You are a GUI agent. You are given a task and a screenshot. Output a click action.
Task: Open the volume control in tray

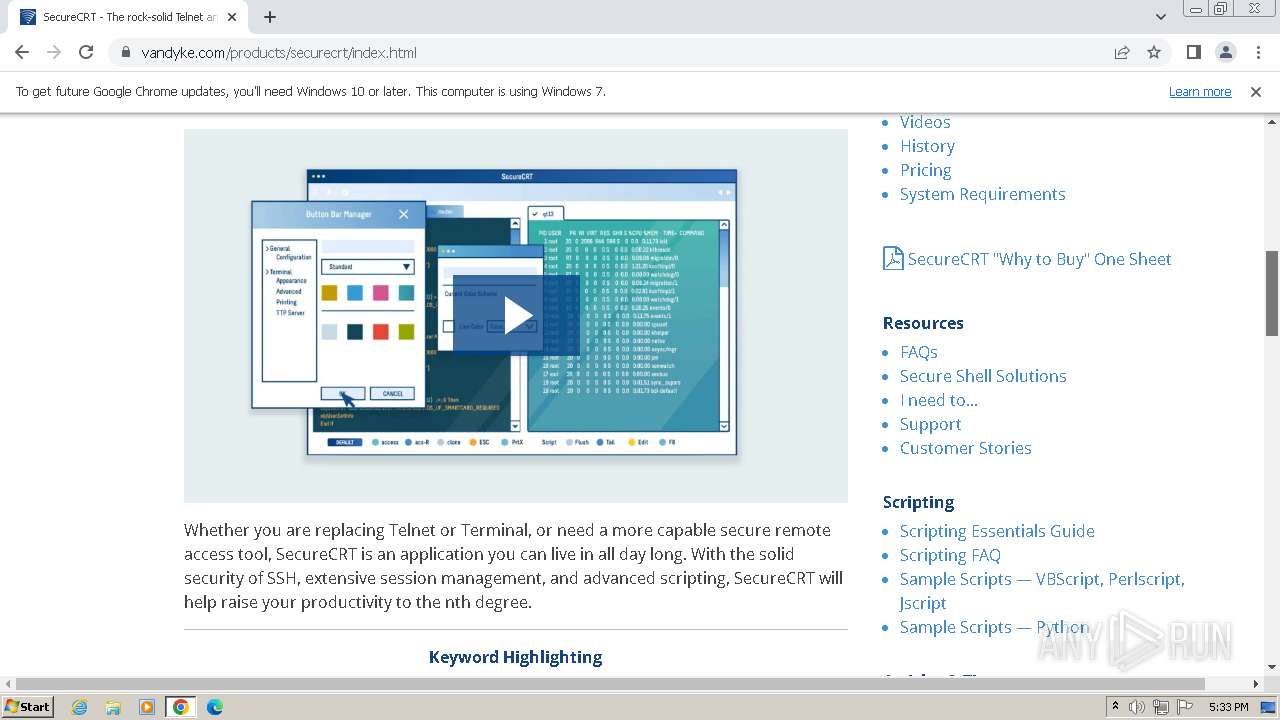coord(1137,707)
